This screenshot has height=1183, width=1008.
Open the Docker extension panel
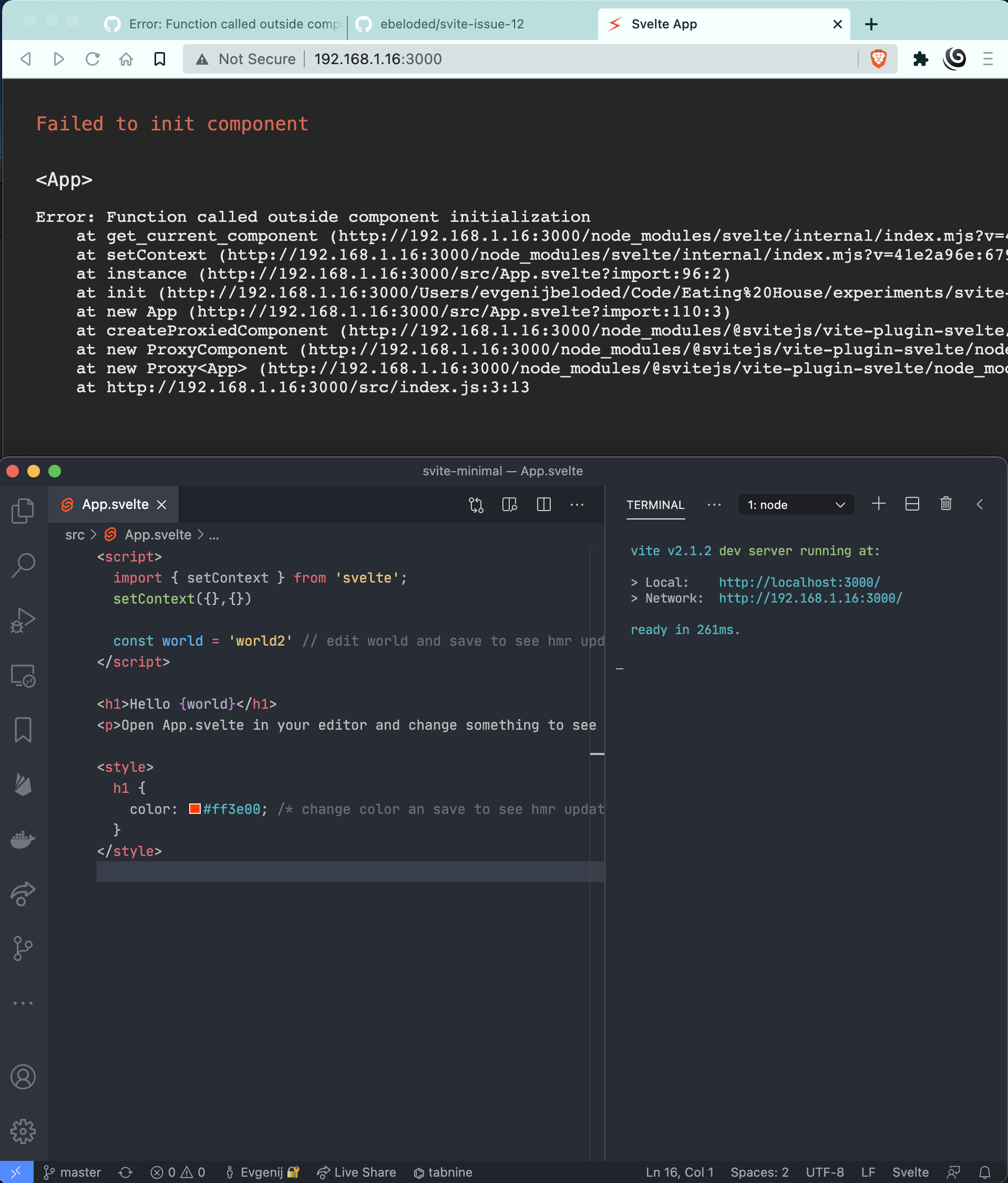[23, 839]
